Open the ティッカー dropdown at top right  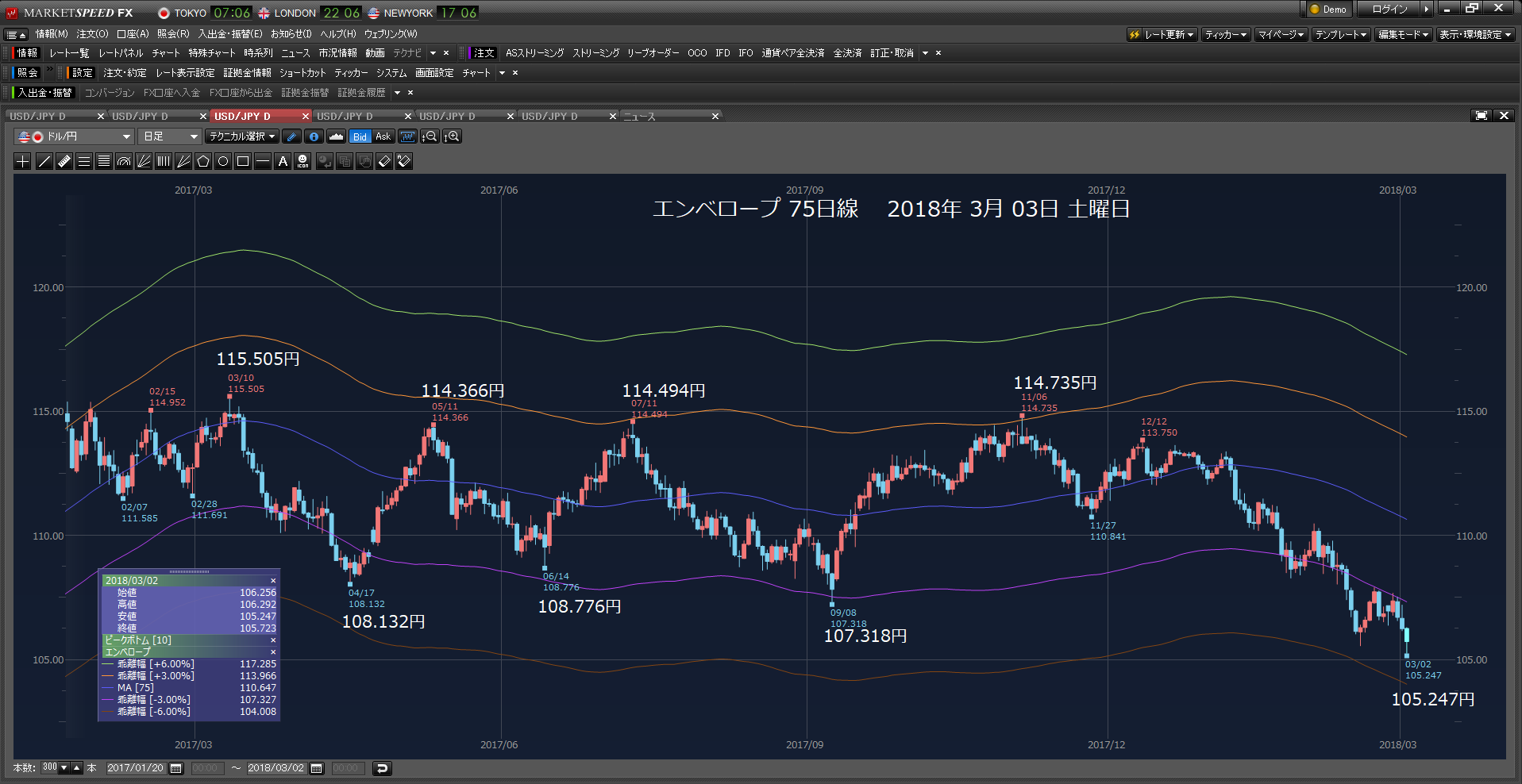(1226, 35)
